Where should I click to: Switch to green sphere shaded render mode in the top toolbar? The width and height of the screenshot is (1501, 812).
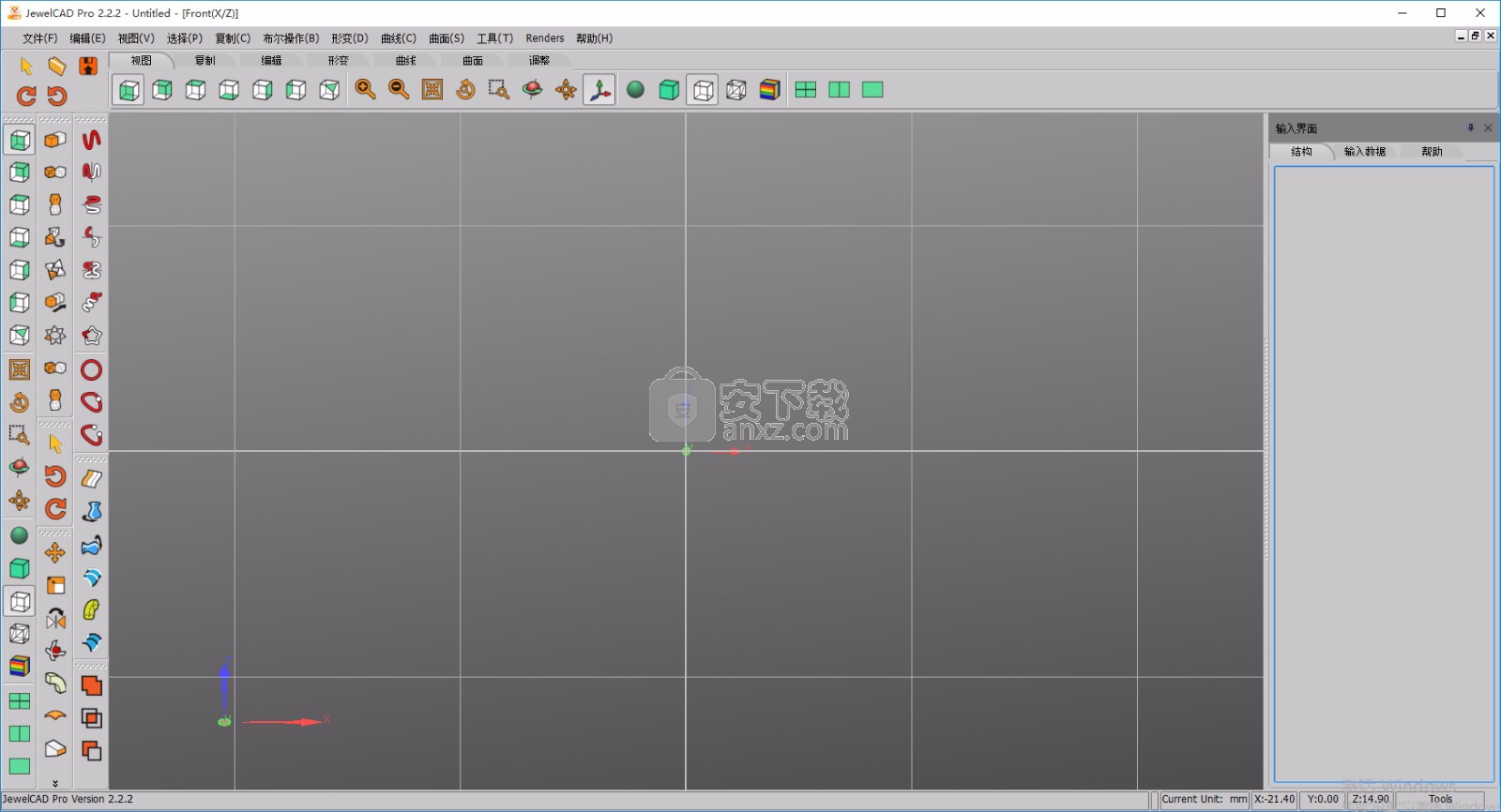(x=635, y=89)
